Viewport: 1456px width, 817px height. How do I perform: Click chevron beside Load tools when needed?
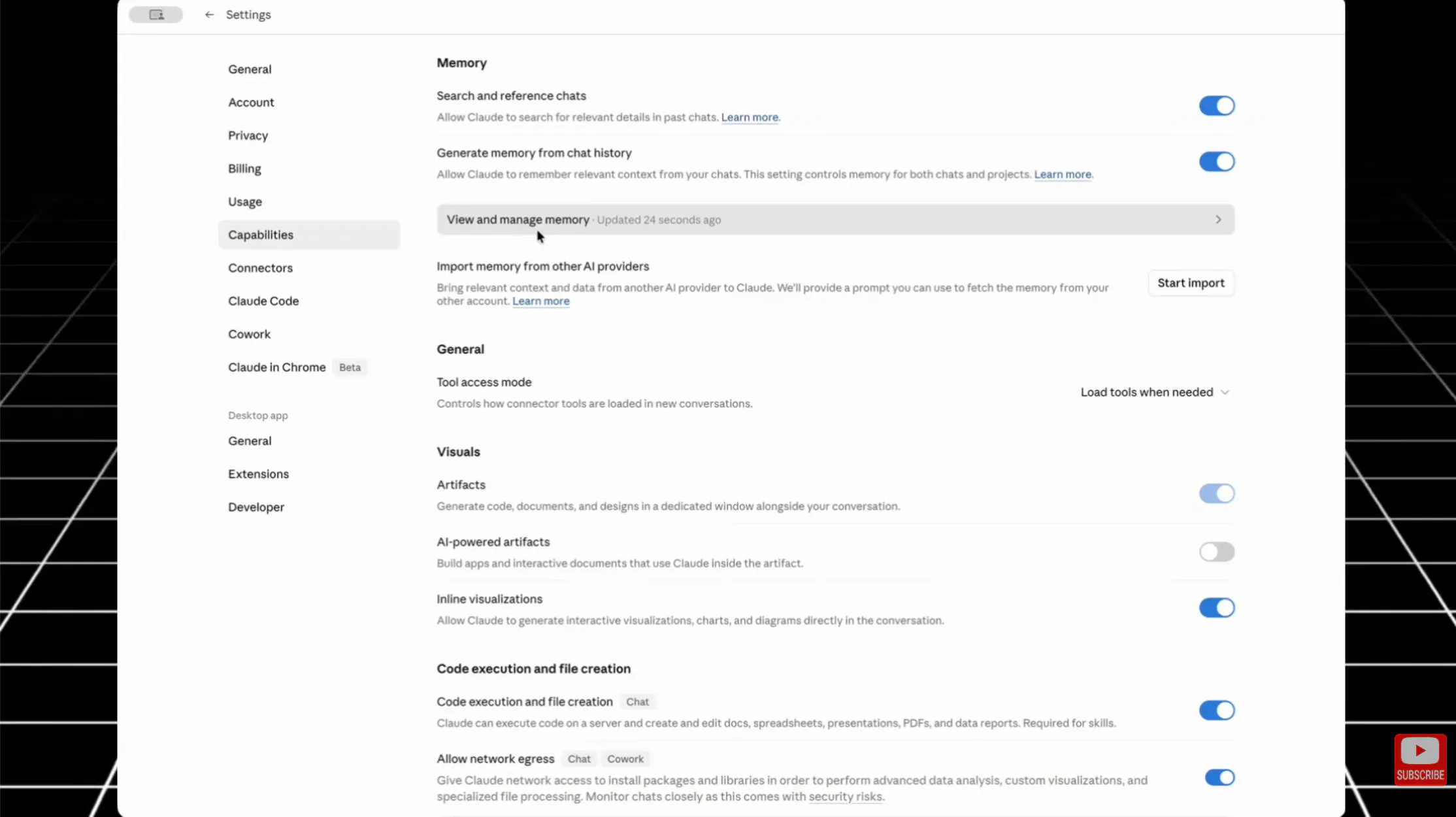tap(1225, 392)
